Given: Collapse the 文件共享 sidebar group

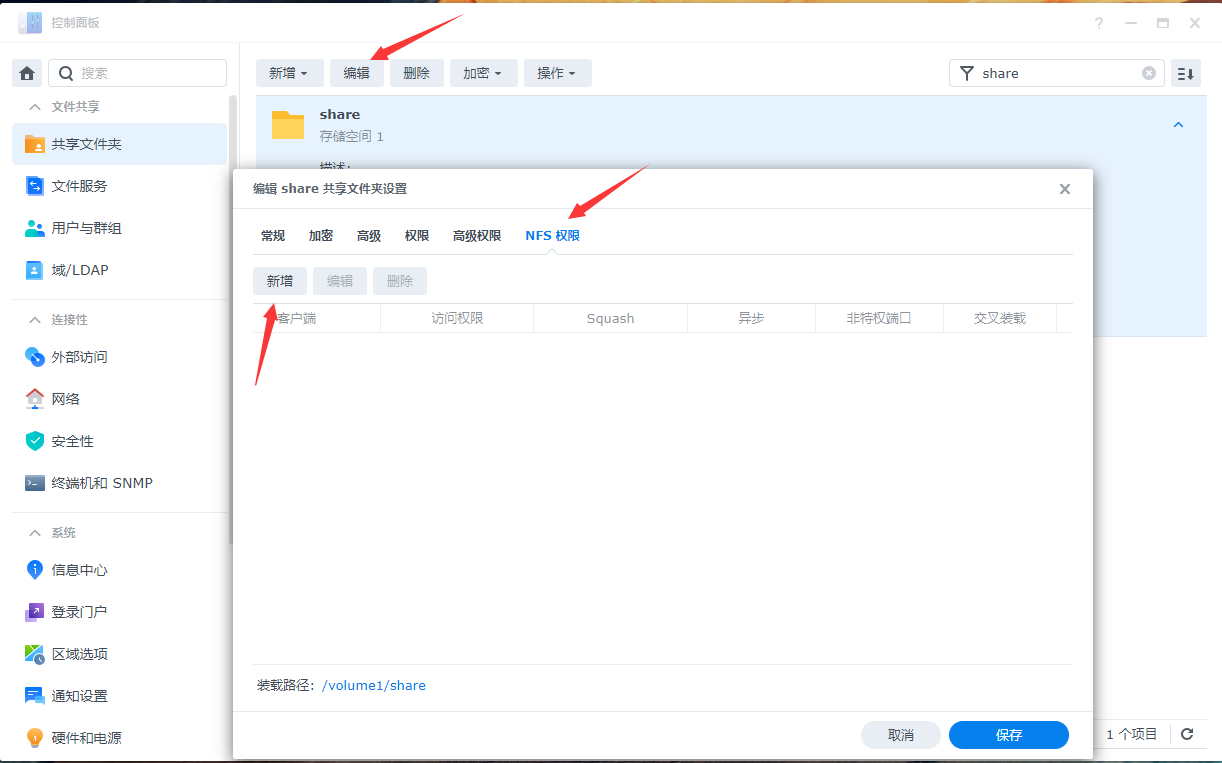Looking at the screenshot, I should click(x=35, y=107).
